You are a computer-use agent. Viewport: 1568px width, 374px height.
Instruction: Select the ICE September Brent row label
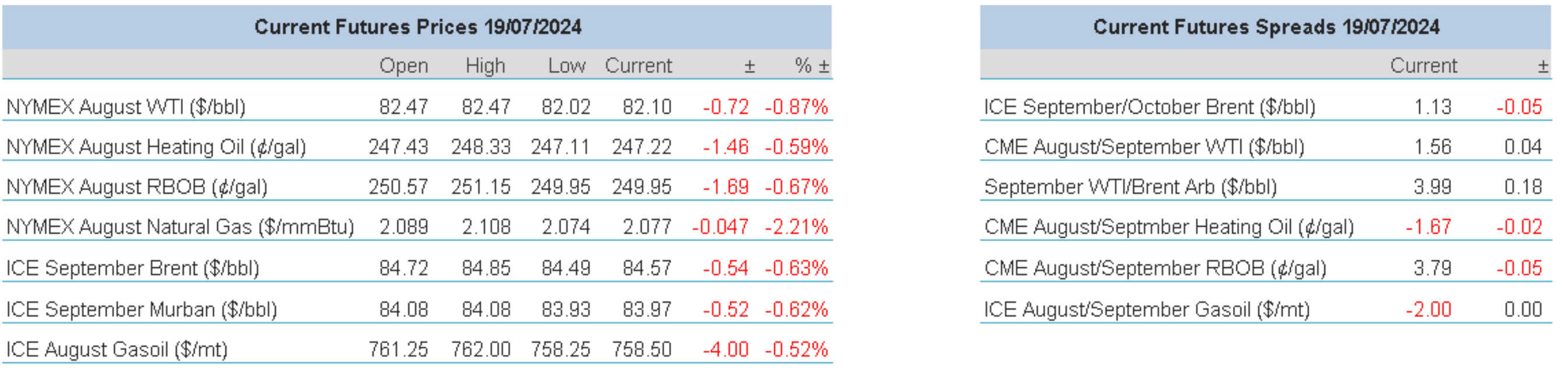[x=133, y=268]
